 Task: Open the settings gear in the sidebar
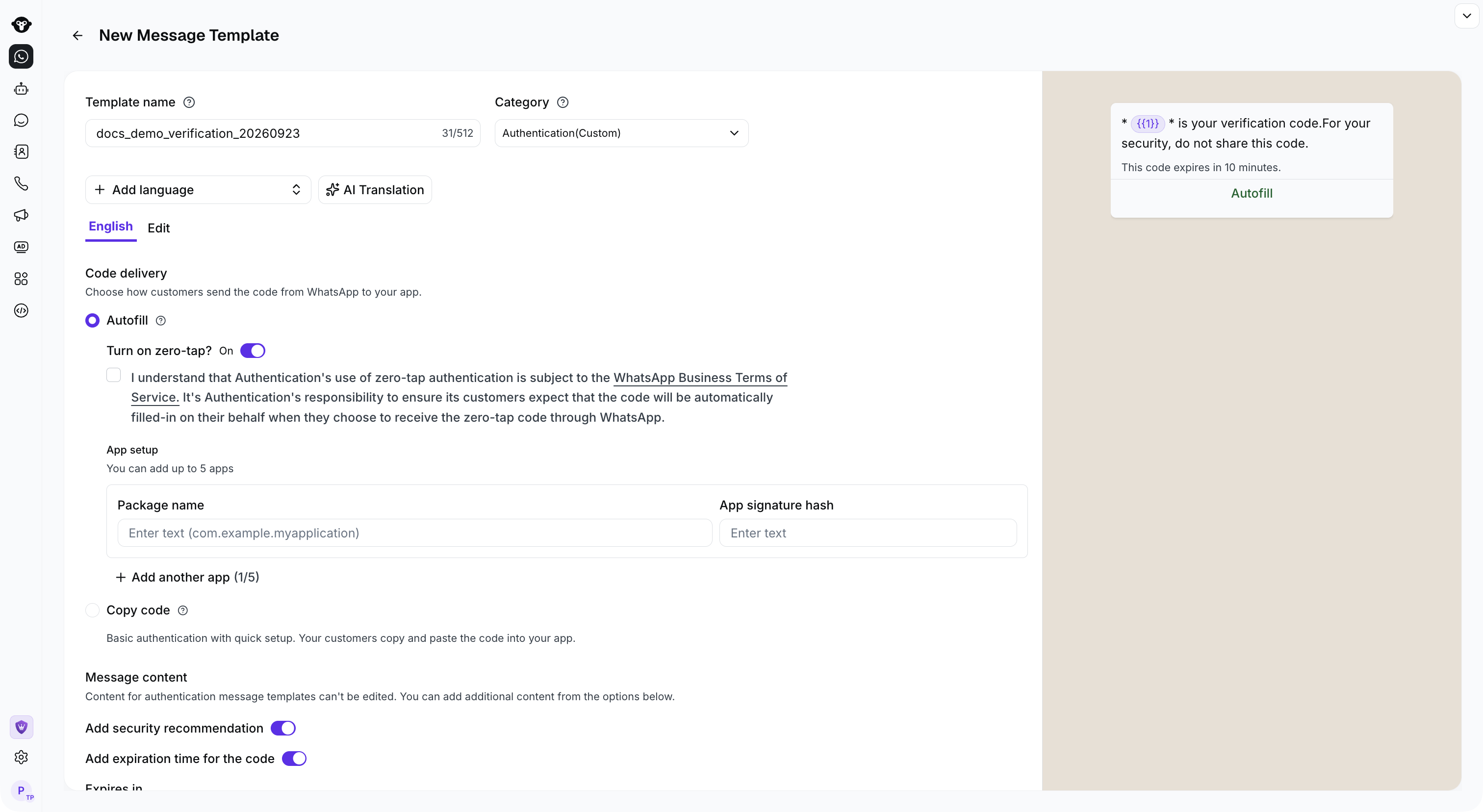coord(21,758)
